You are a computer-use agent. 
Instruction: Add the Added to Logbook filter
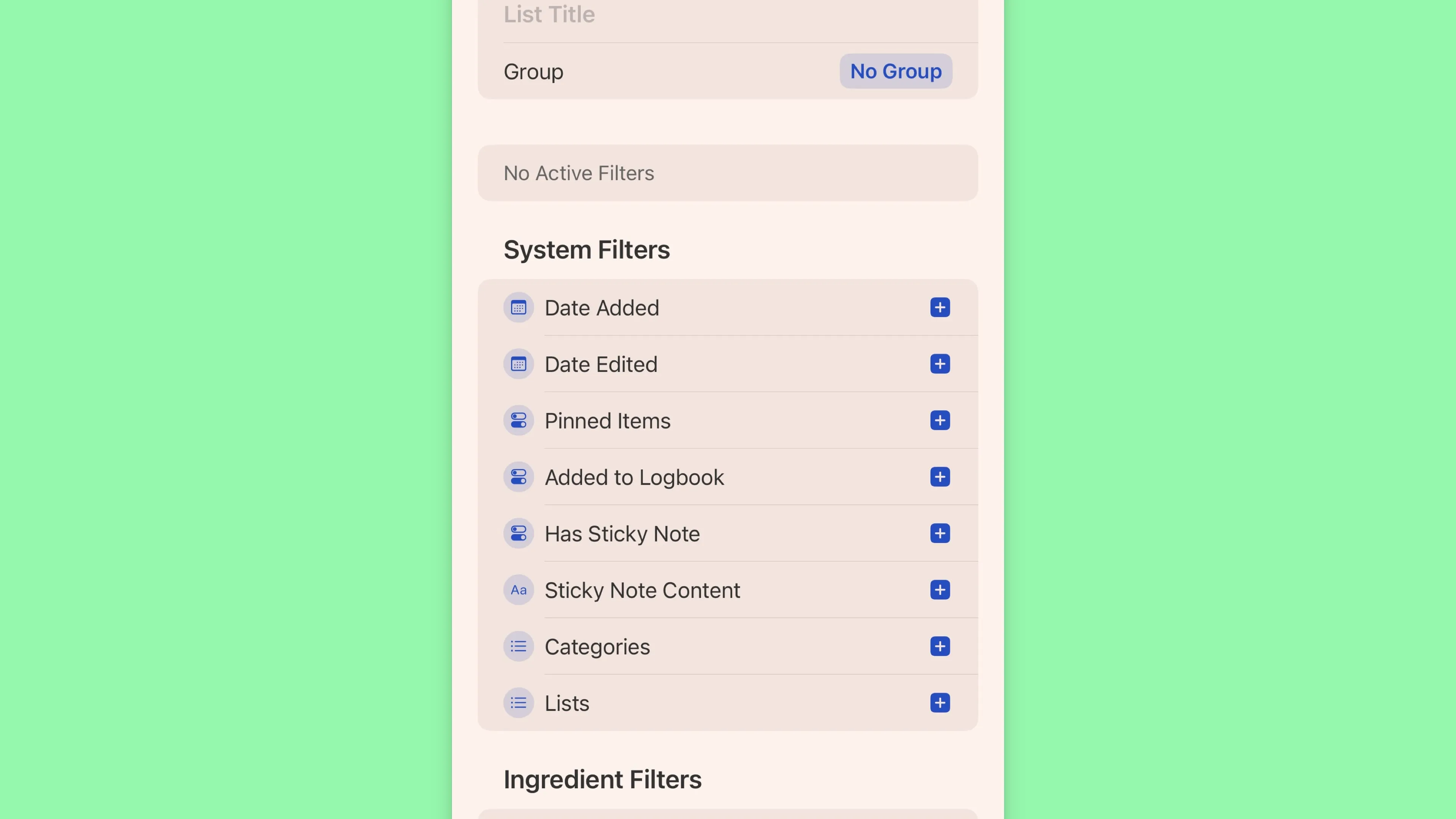[940, 477]
